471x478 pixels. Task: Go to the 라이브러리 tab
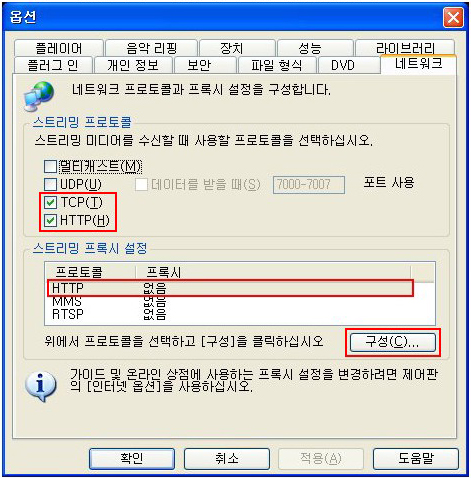click(405, 48)
